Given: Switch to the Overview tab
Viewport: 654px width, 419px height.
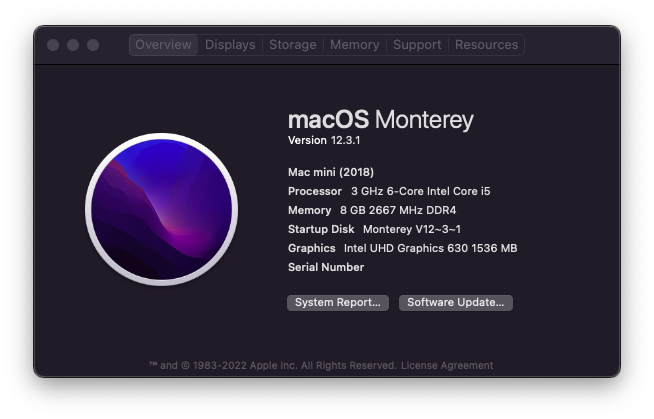Looking at the screenshot, I should click(163, 45).
